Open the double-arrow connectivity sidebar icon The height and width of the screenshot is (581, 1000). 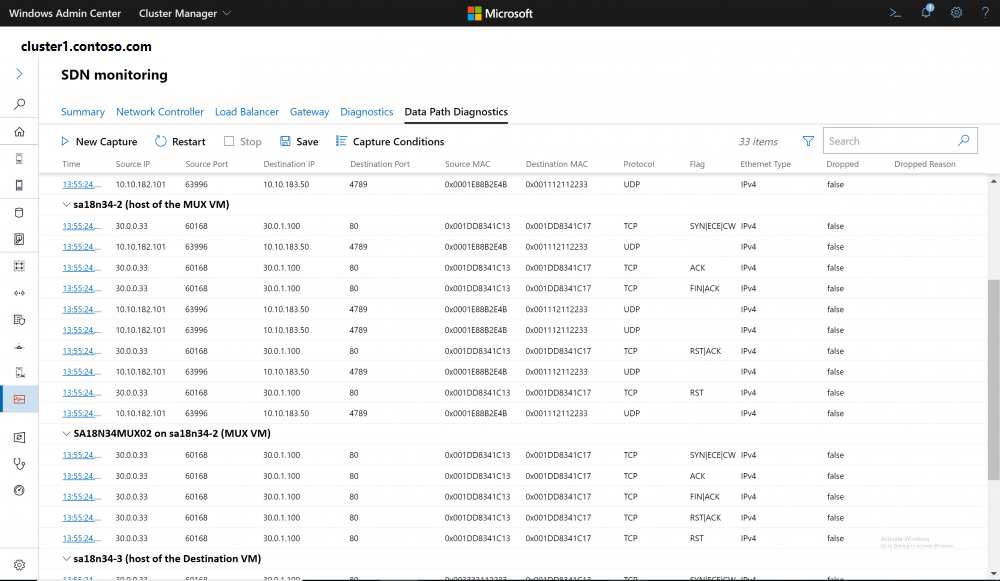(19, 293)
